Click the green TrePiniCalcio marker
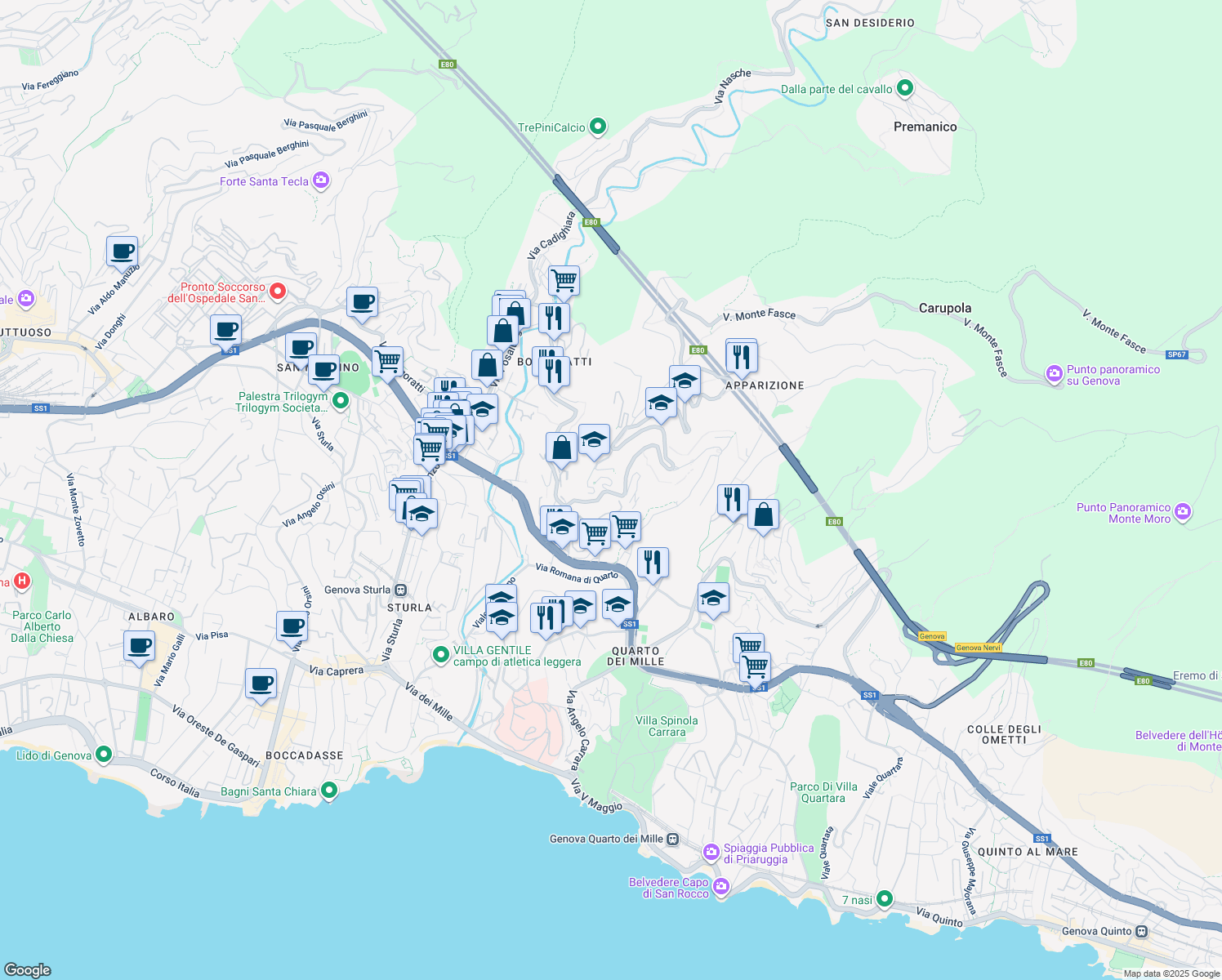The height and width of the screenshot is (980, 1222). click(x=597, y=126)
